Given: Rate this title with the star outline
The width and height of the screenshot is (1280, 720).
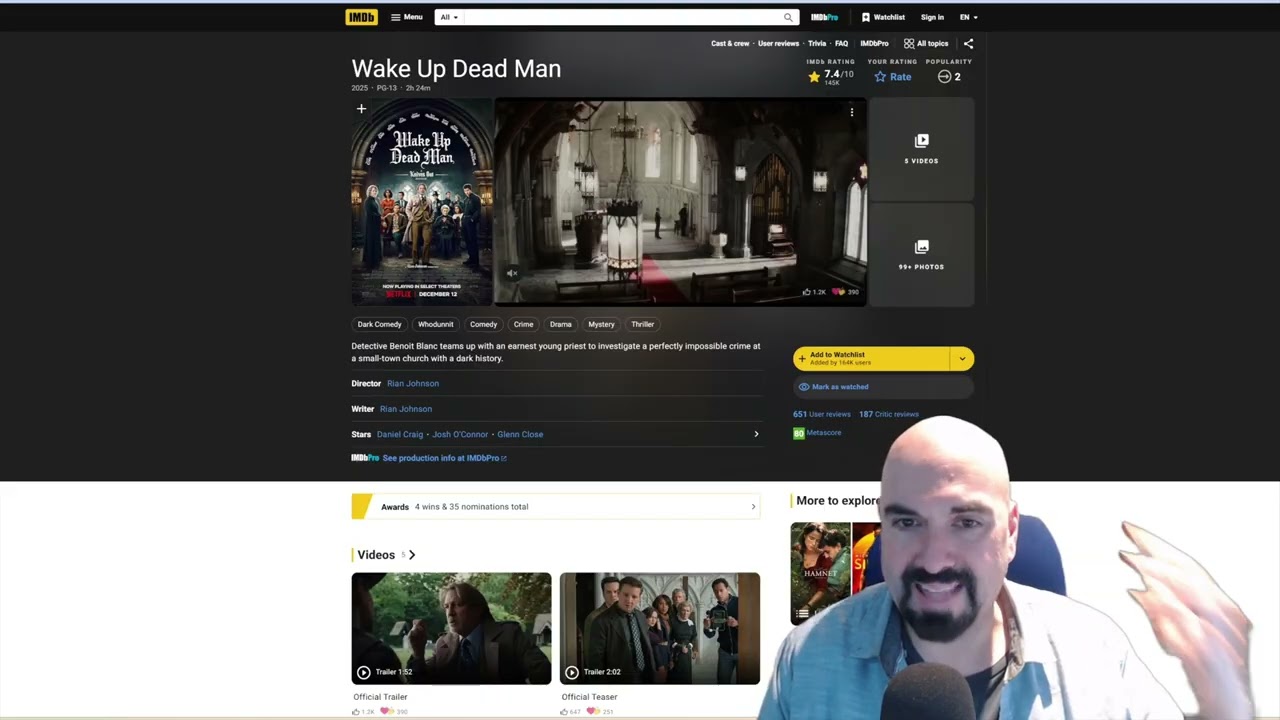Looking at the screenshot, I should [x=892, y=76].
